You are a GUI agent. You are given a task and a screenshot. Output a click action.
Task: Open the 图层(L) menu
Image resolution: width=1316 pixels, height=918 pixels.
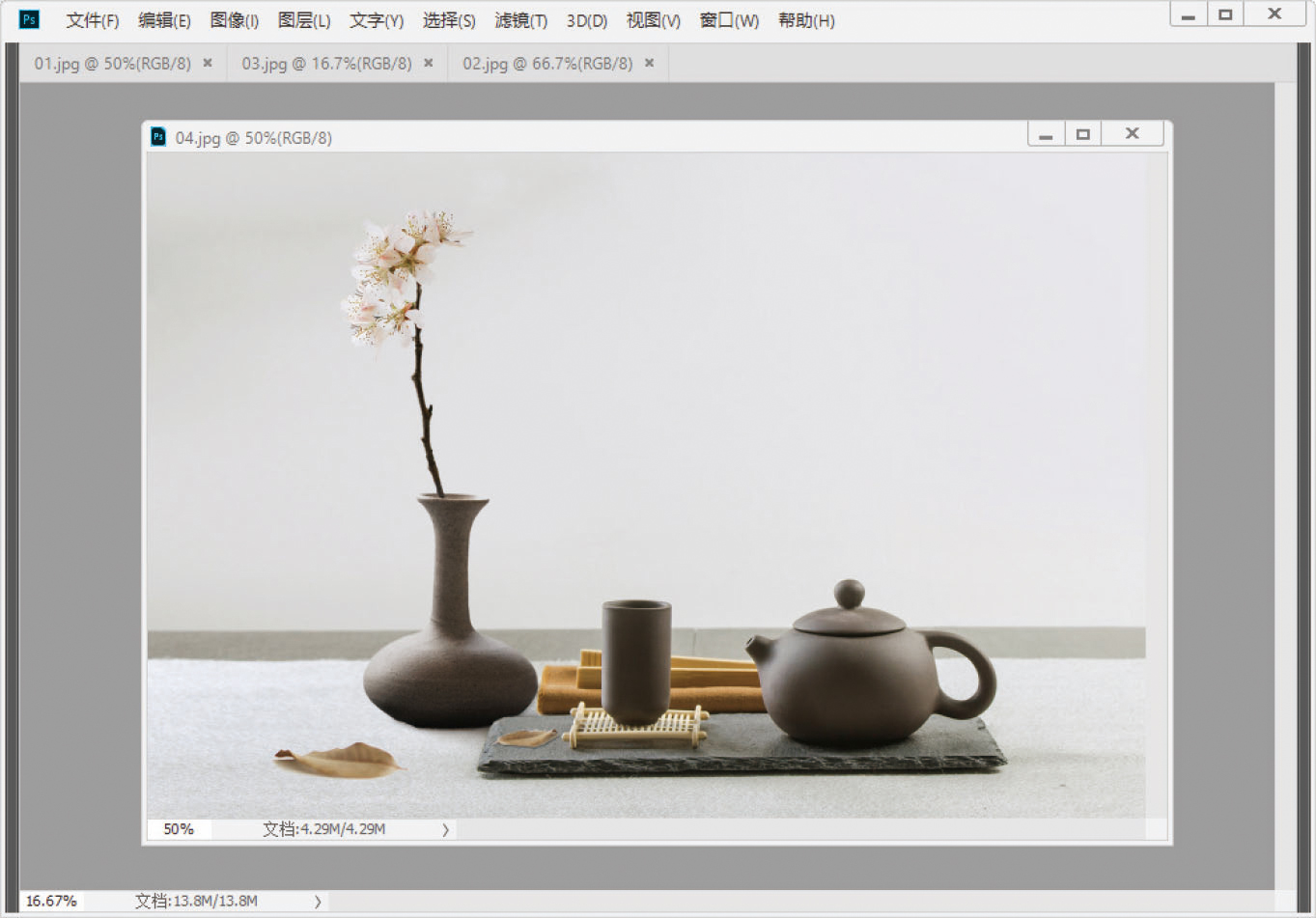(304, 20)
